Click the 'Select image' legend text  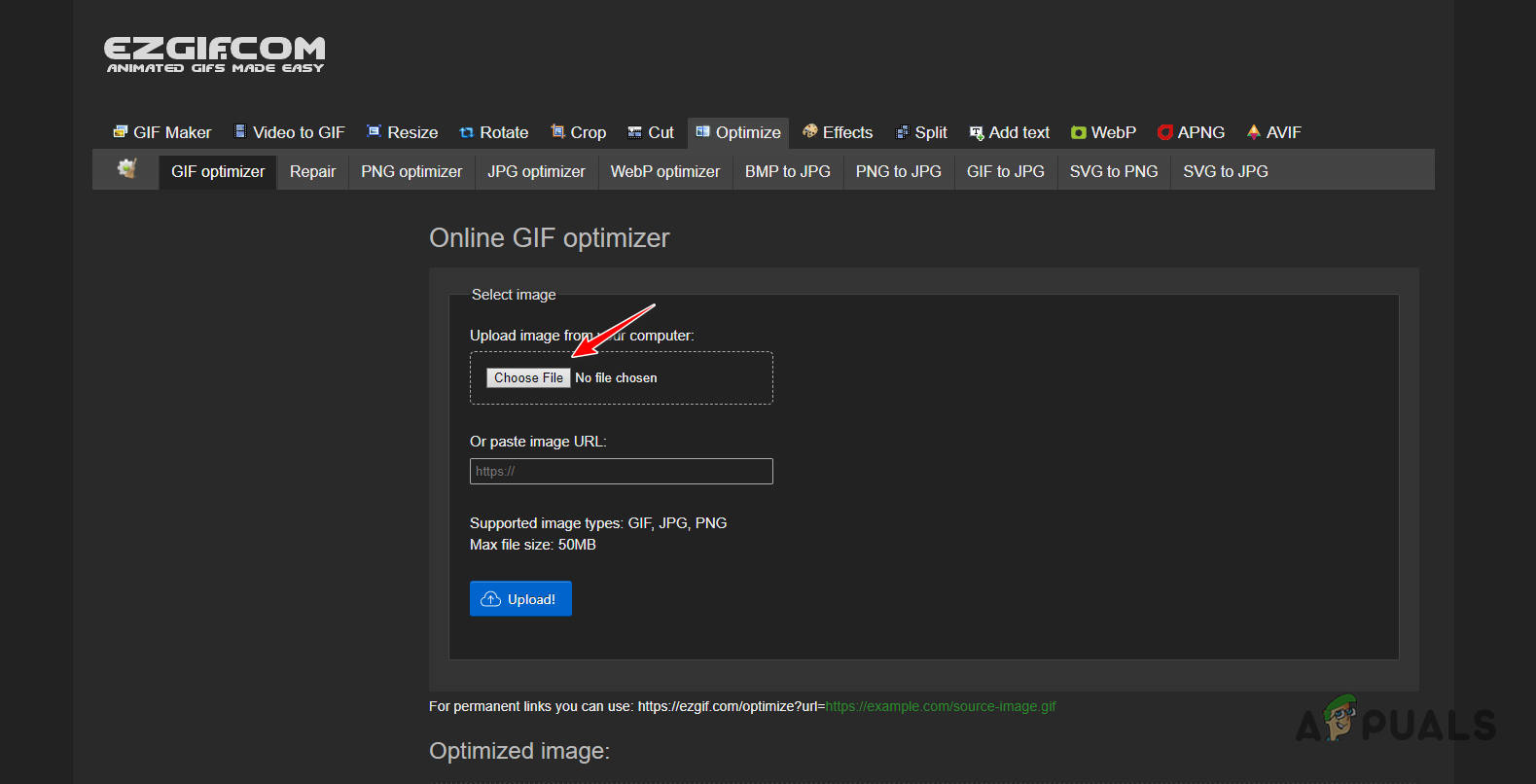(x=514, y=295)
